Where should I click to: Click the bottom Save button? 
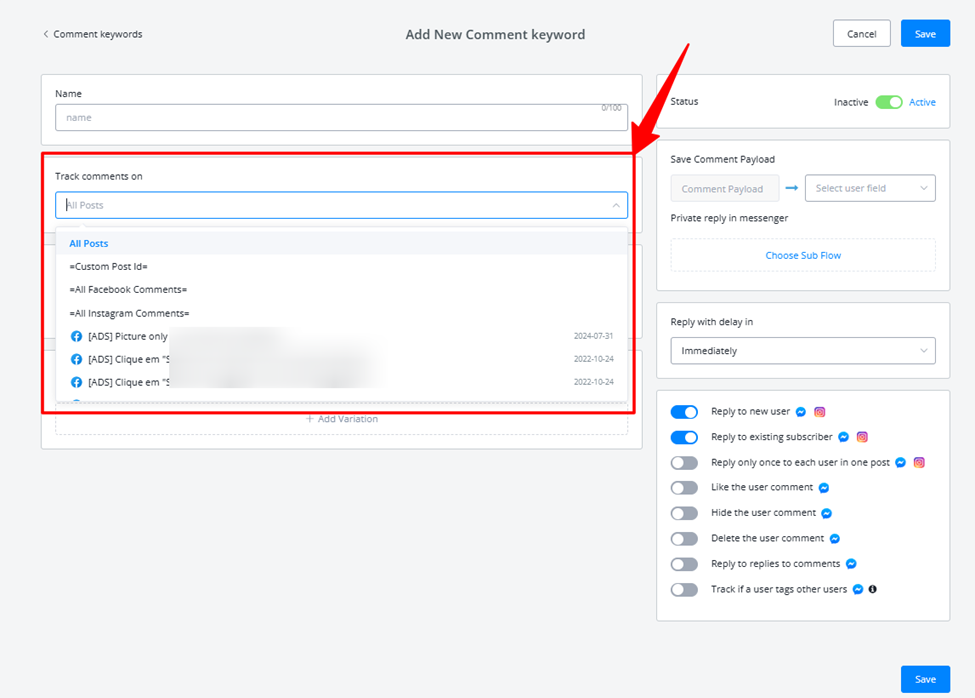(925, 679)
